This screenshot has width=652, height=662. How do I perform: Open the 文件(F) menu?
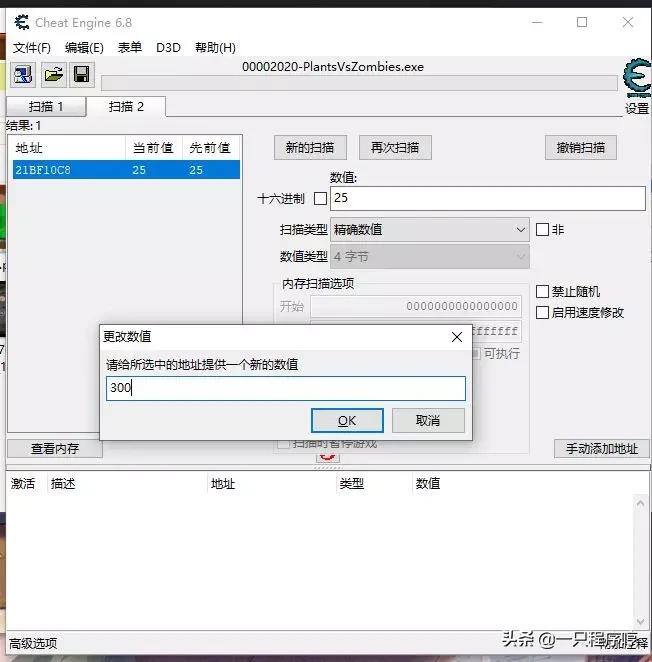click(32, 47)
